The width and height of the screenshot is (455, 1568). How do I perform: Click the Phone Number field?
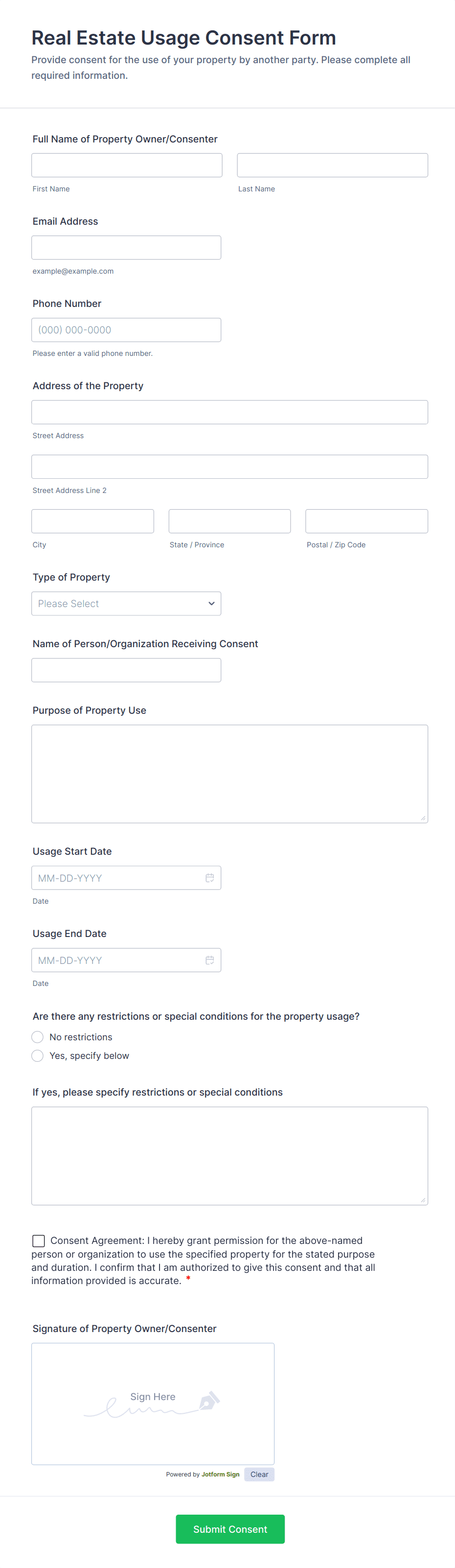(x=126, y=330)
